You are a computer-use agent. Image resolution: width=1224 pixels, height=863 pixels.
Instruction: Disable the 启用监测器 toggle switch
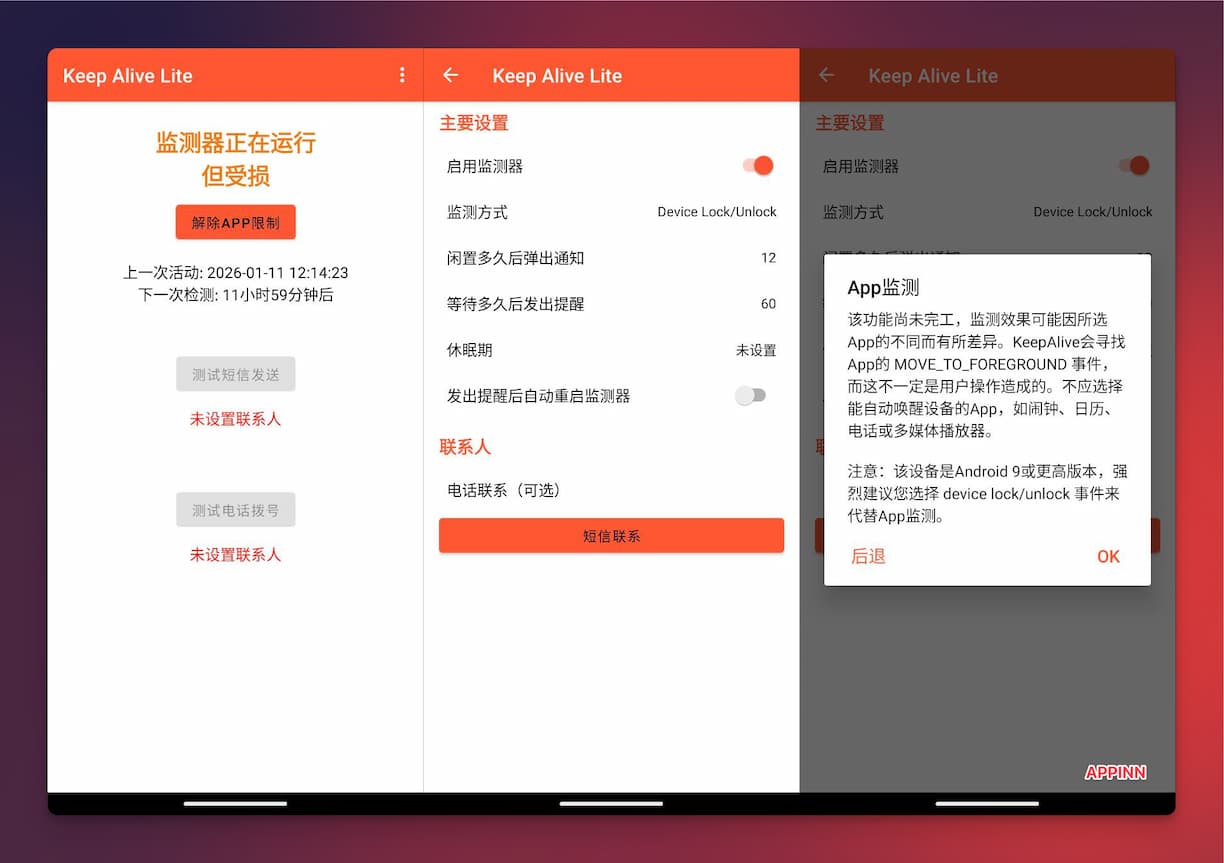[759, 166]
